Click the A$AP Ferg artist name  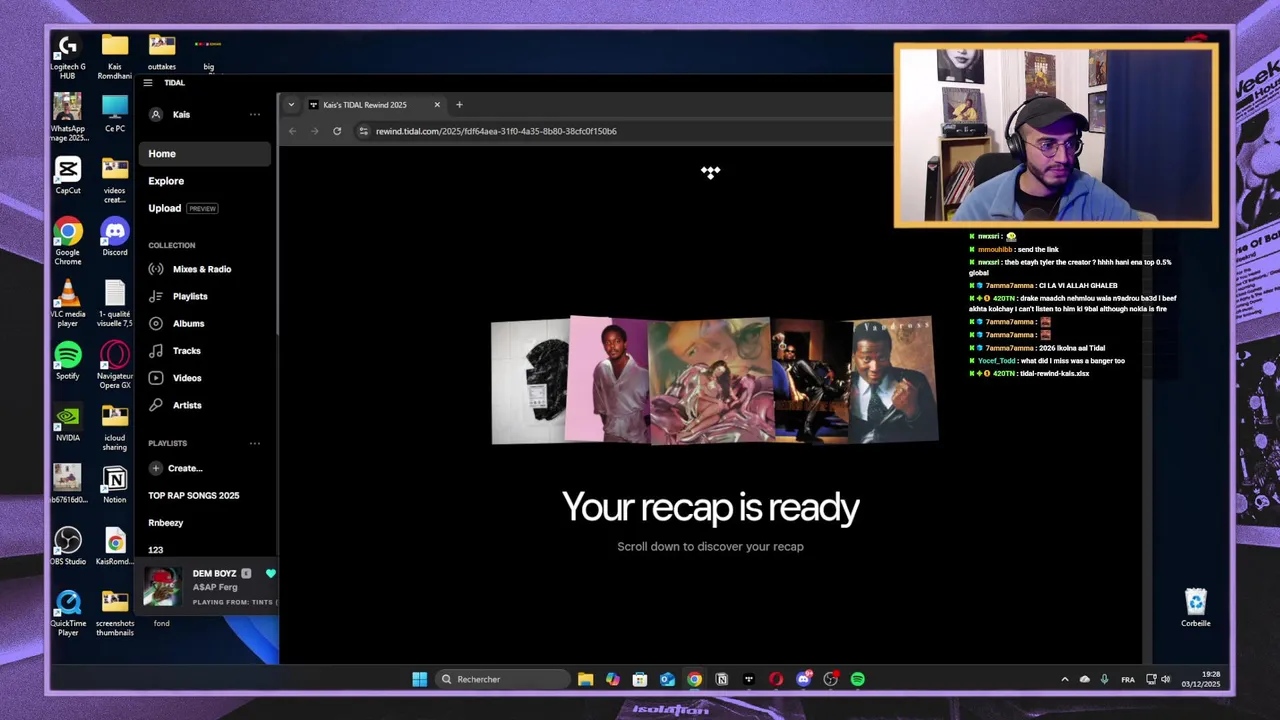[215, 587]
